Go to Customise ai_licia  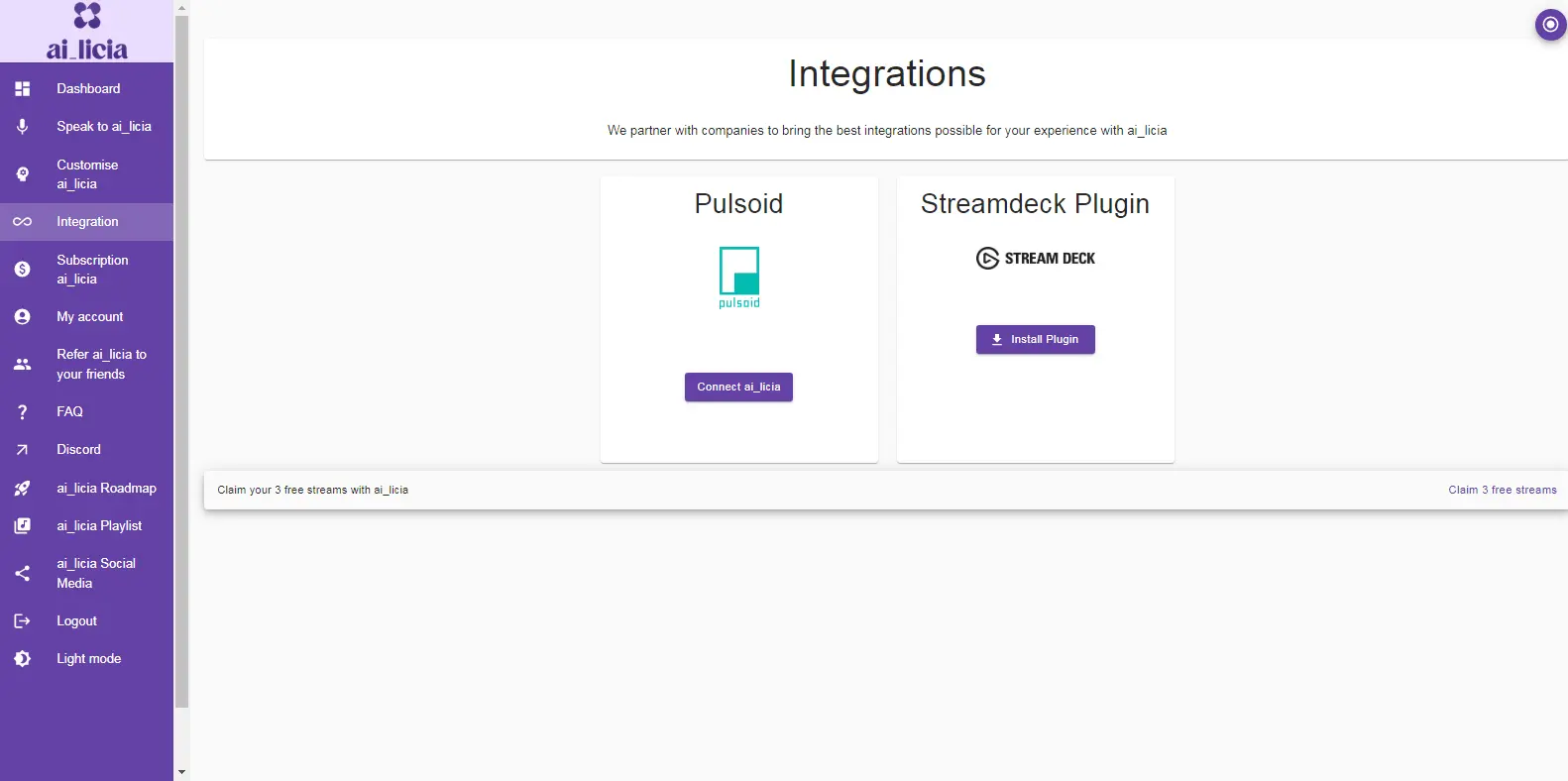(x=86, y=174)
